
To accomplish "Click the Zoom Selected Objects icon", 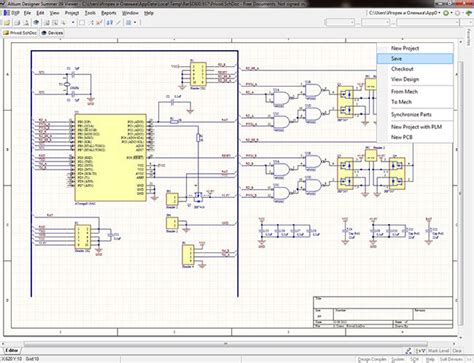I will pos(63,23).
